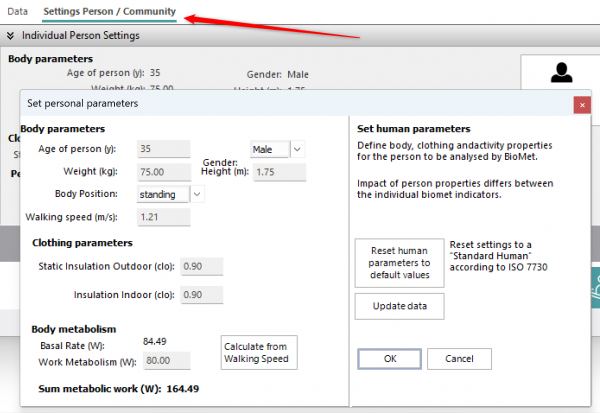The height and width of the screenshot is (413, 600).
Task: Click the Update data button
Action: coord(399,306)
